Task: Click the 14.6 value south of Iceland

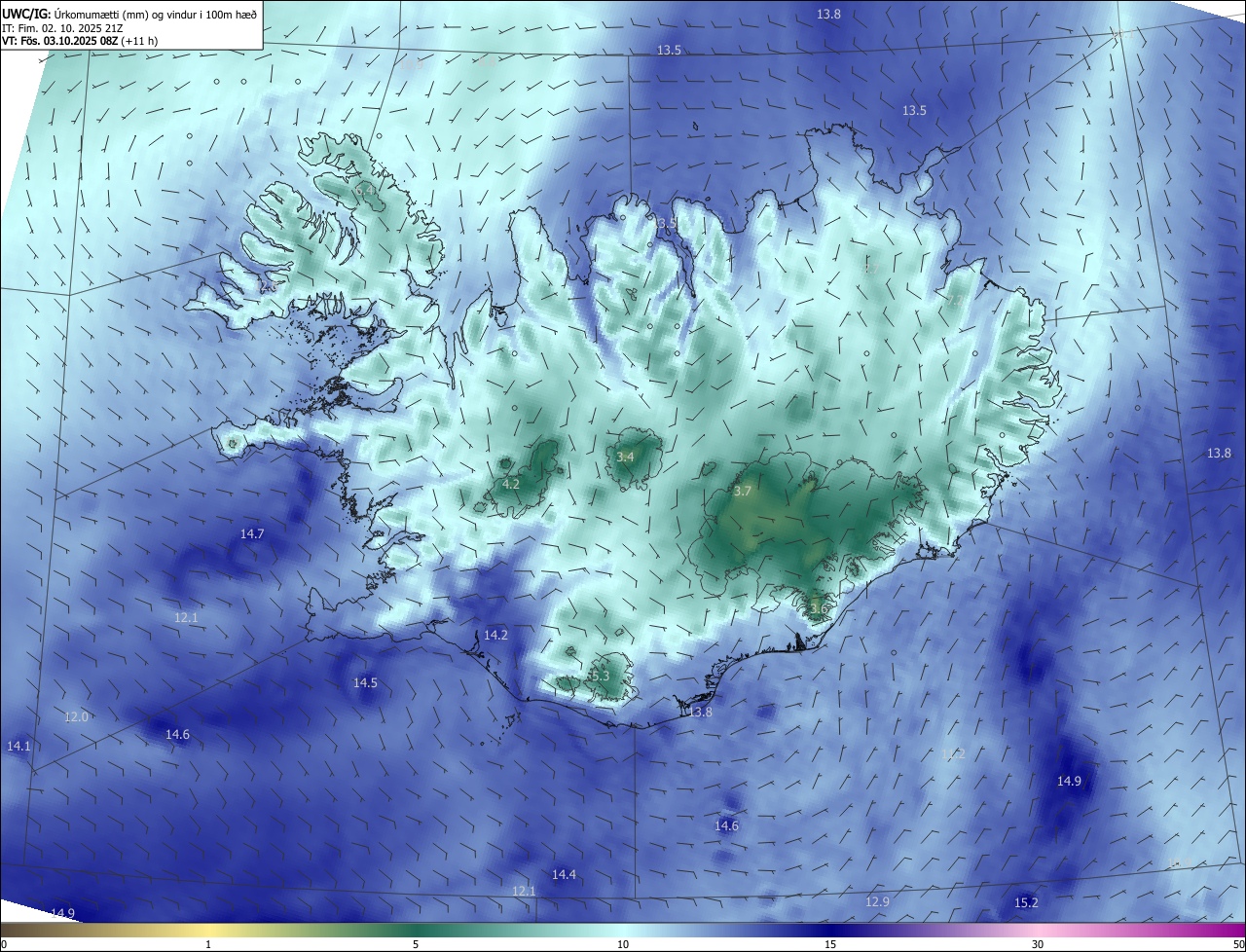Action: tap(726, 825)
